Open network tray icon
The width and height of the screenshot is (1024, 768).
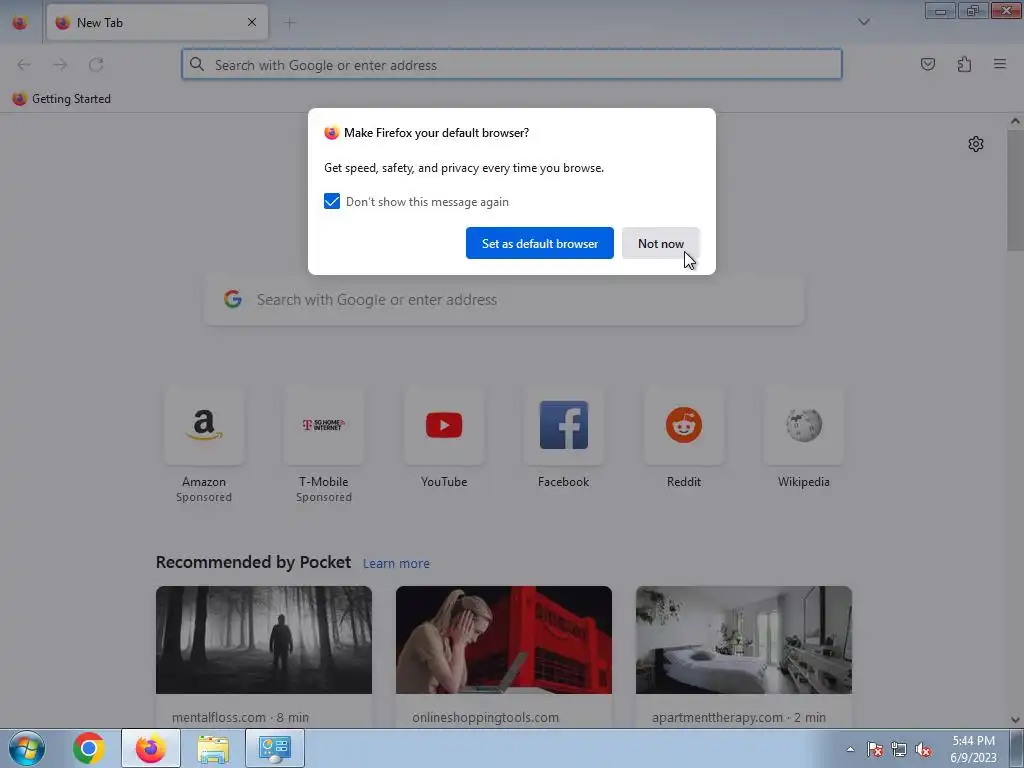pyautogui.click(x=899, y=749)
